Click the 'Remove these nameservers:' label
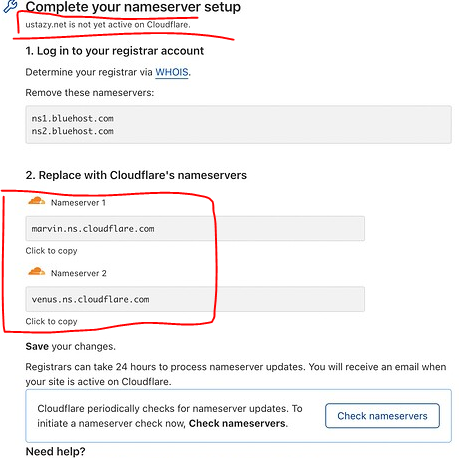 click(x=90, y=92)
